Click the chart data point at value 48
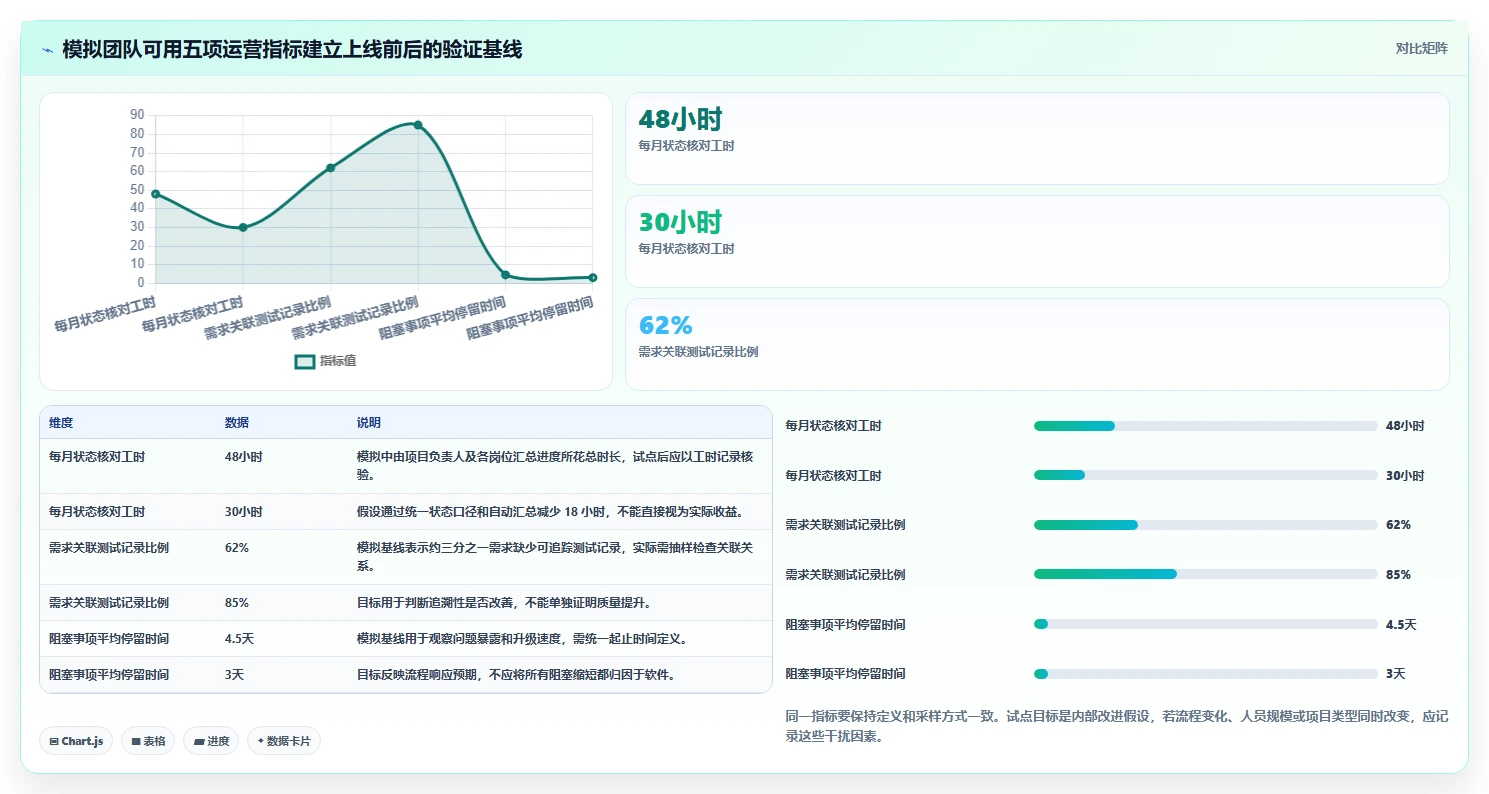1489x794 pixels. [155, 193]
